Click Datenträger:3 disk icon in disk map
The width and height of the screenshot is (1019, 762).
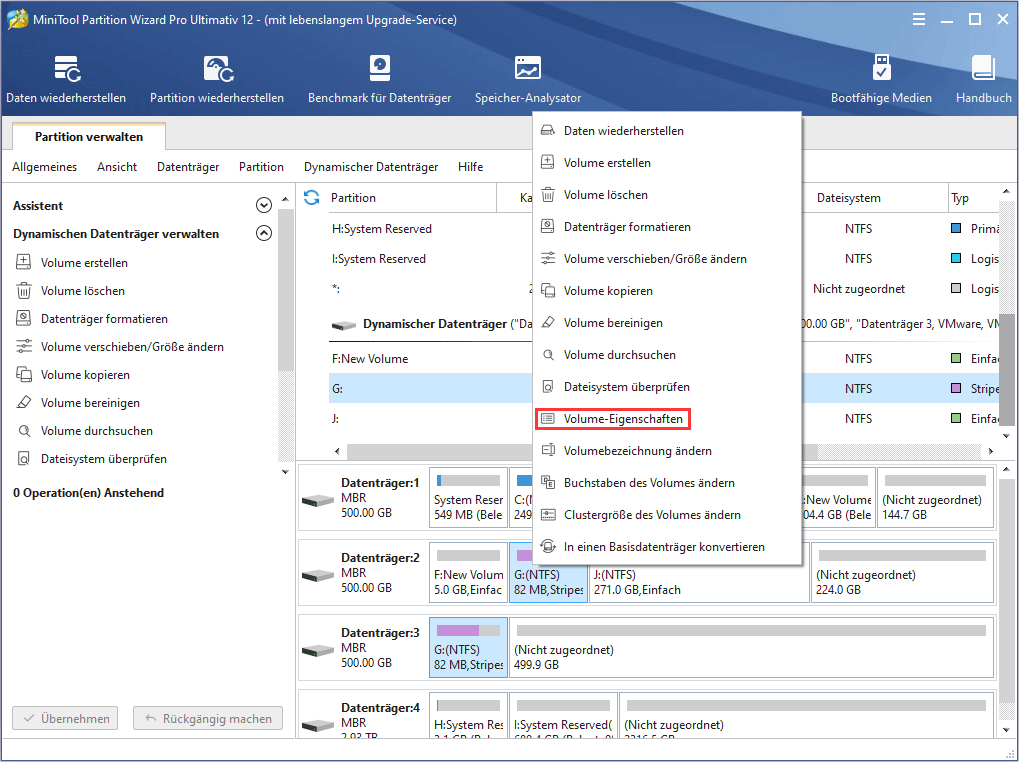[x=318, y=650]
